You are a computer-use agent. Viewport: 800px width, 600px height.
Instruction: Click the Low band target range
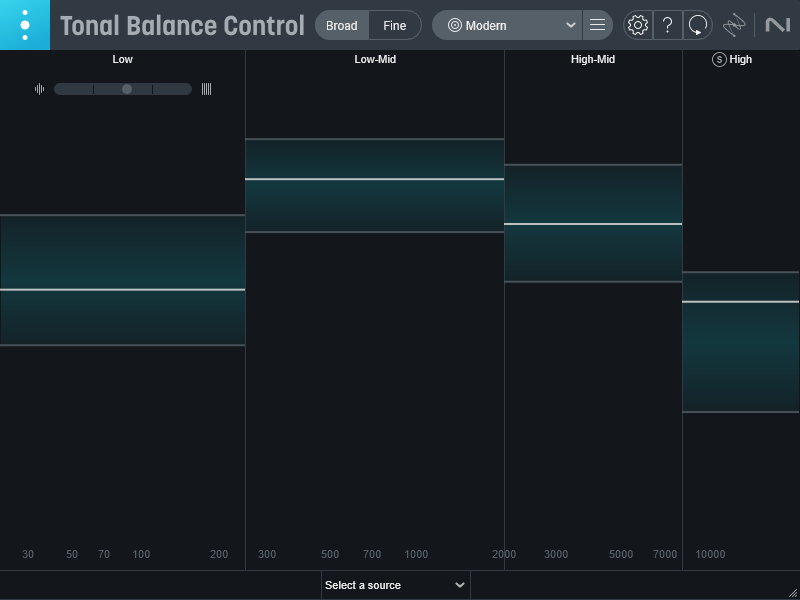pyautogui.click(x=122, y=280)
